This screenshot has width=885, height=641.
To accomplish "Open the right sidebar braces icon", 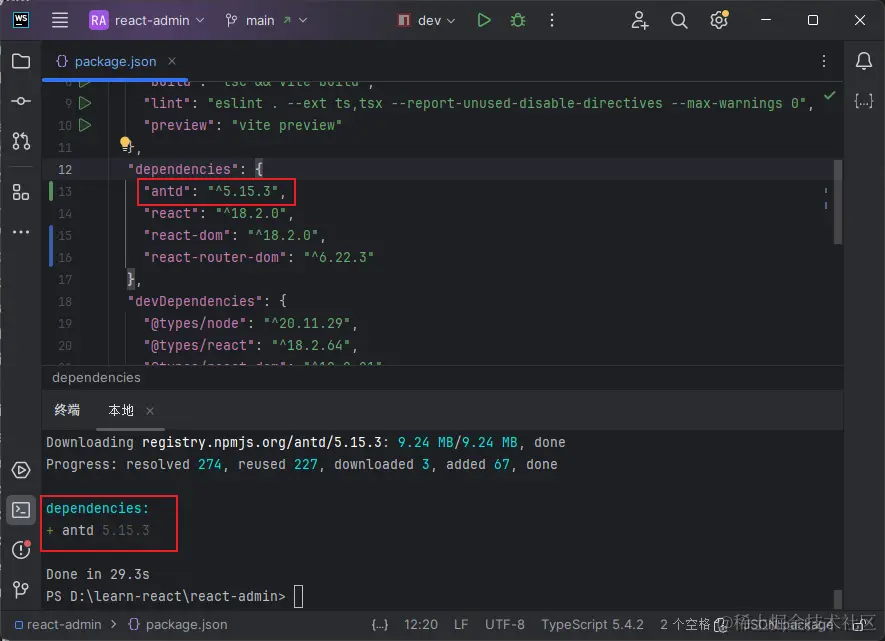I will 864,101.
